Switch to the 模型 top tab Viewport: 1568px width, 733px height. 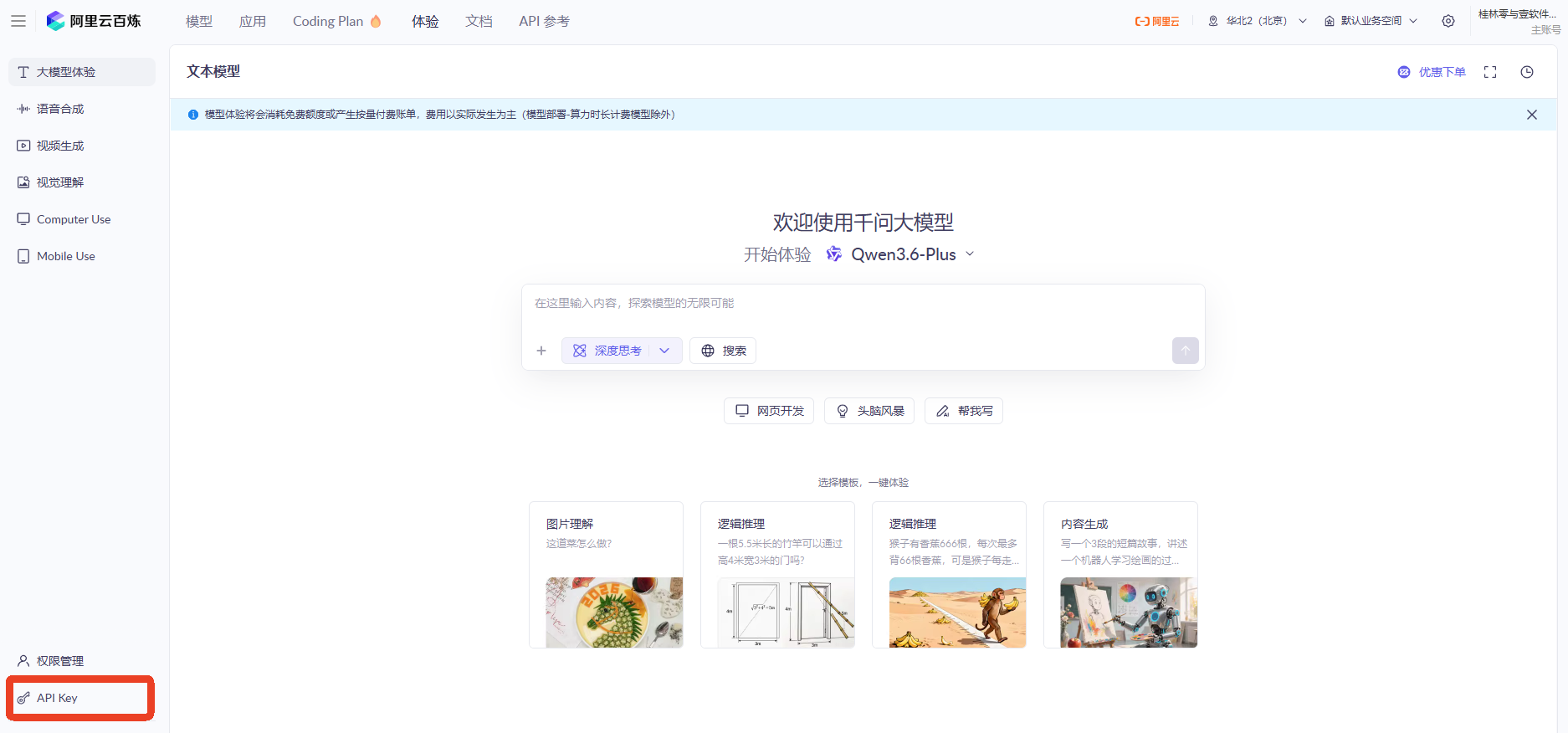(198, 21)
